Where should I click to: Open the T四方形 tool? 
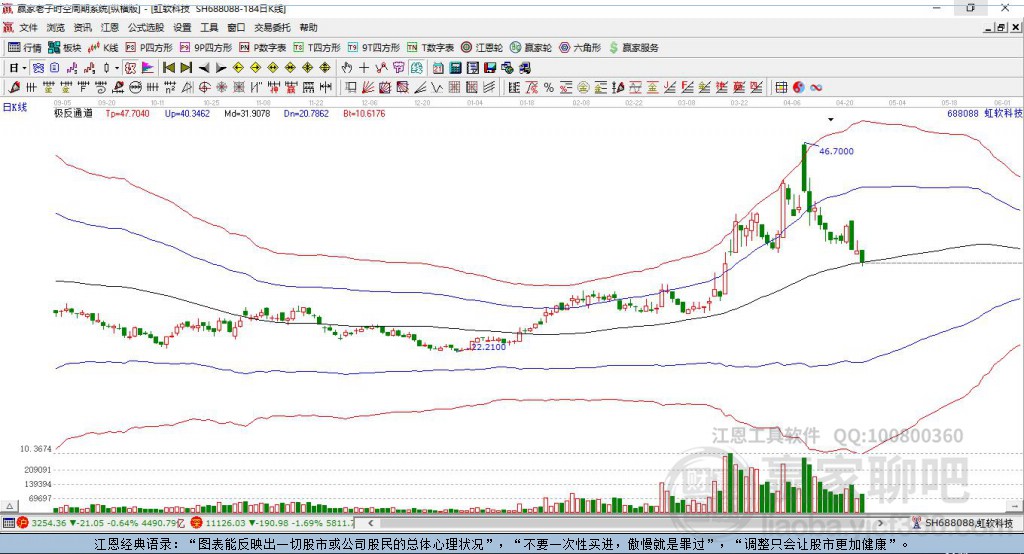pyautogui.click(x=317, y=48)
